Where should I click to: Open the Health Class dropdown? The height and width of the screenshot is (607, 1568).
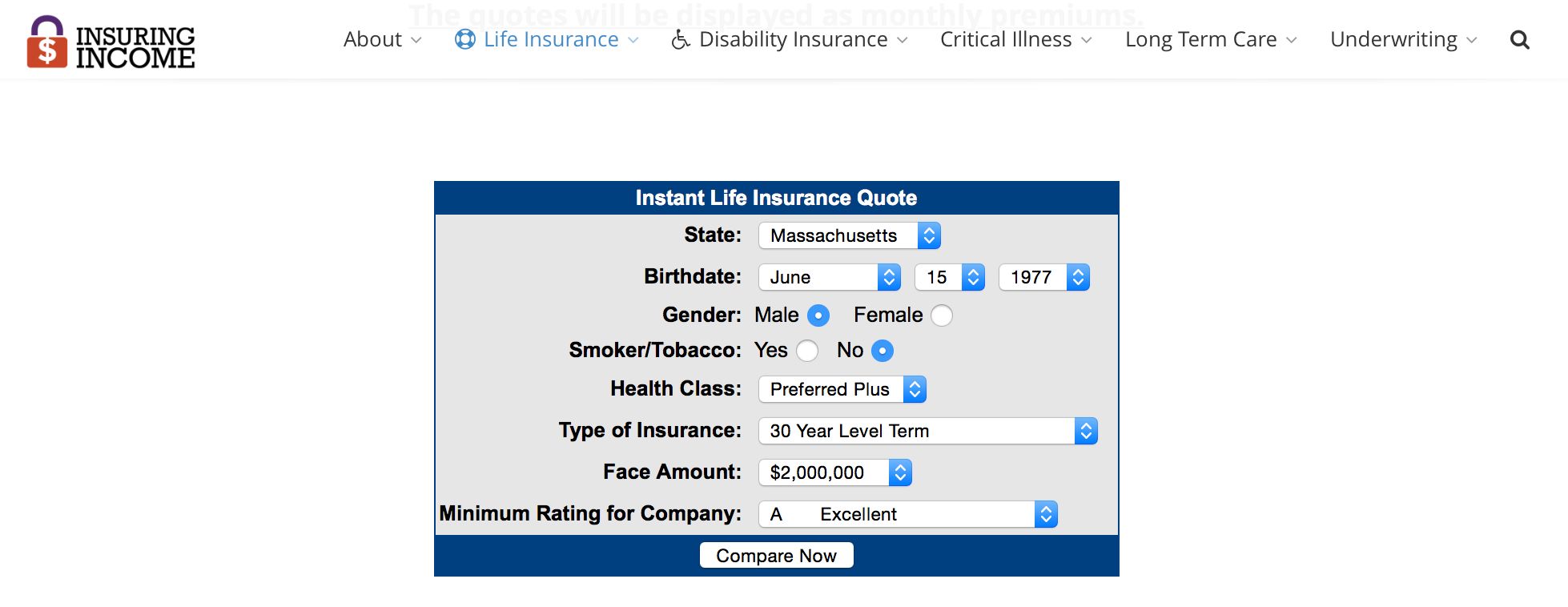tap(842, 389)
